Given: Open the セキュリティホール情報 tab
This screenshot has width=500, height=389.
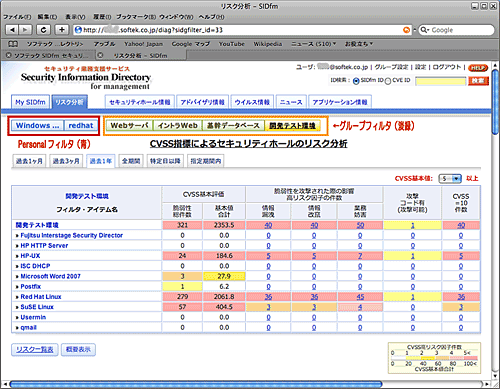Looking at the screenshot, I should pos(140,102).
